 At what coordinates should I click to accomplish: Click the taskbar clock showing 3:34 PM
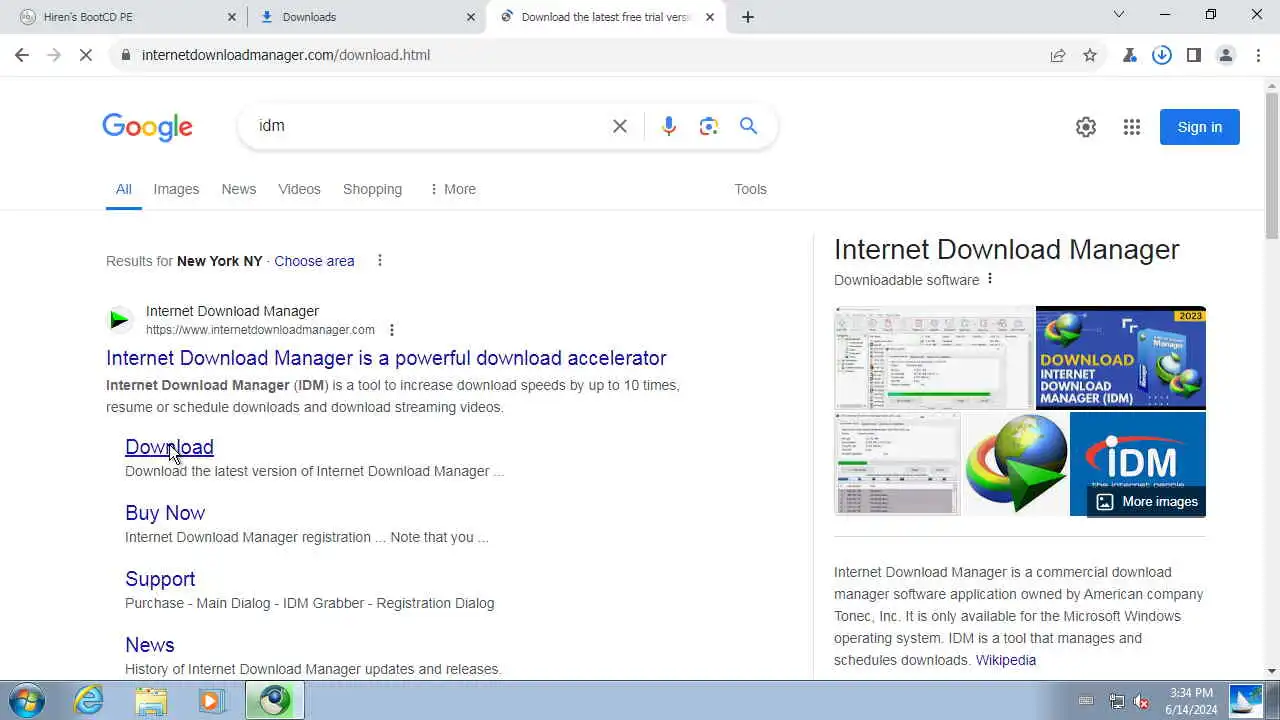pyautogui.click(x=1191, y=701)
